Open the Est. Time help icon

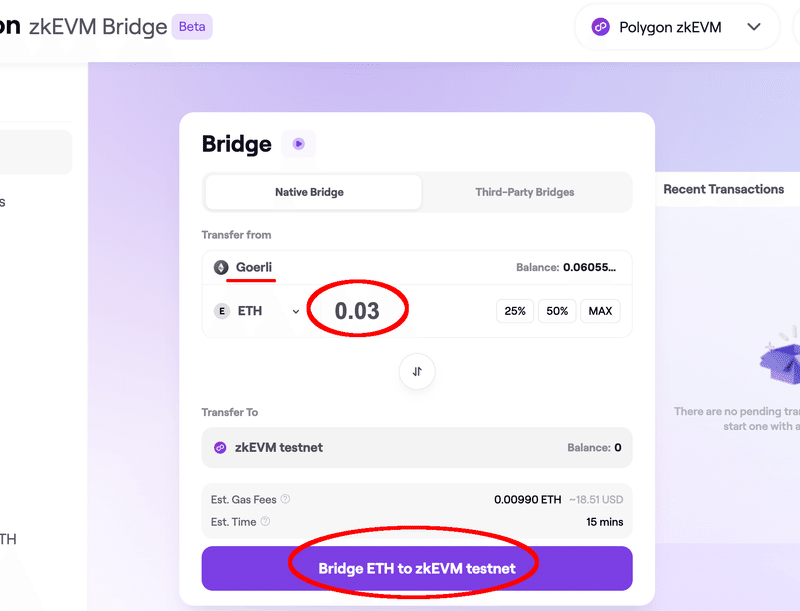tap(265, 522)
